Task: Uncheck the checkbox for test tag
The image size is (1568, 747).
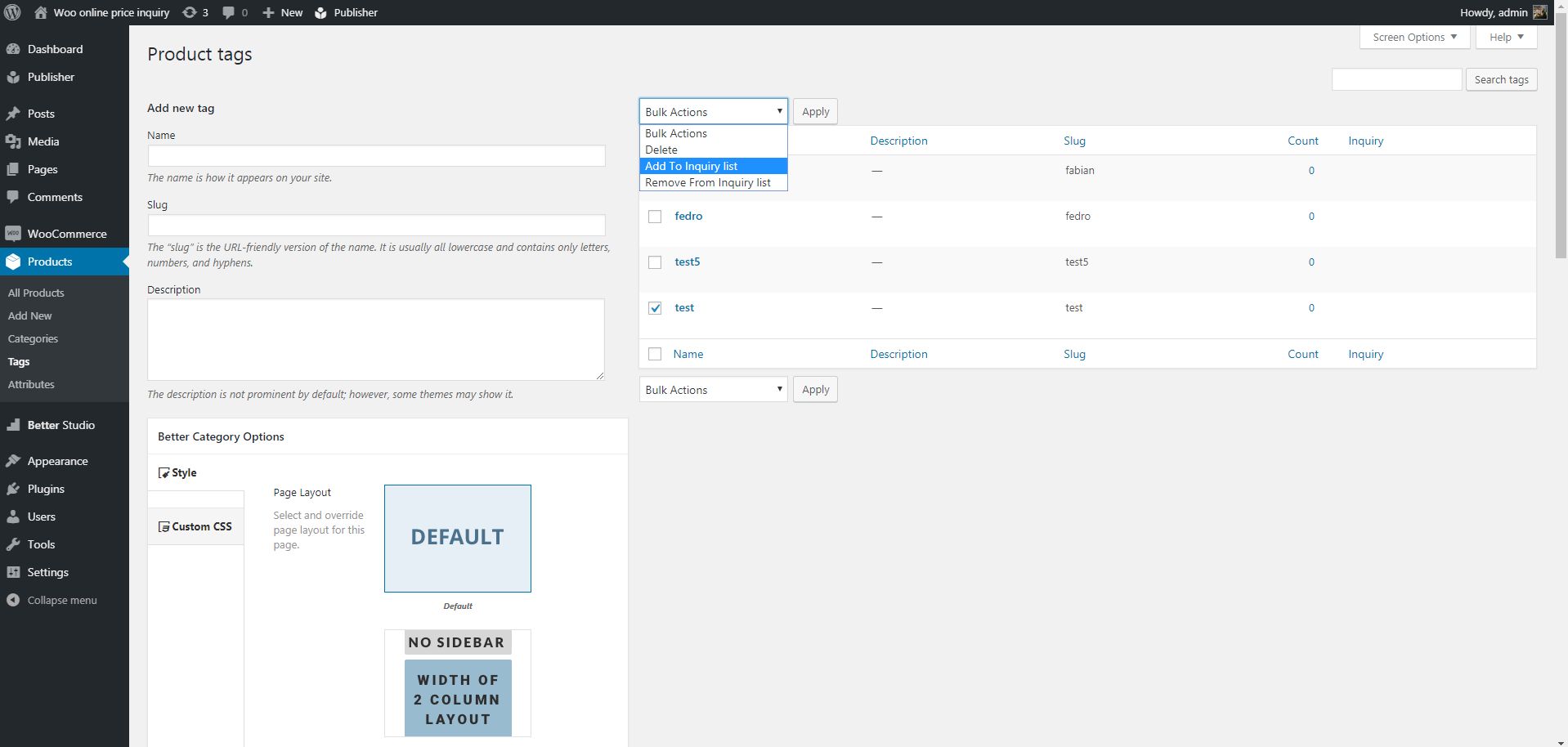Action: [x=655, y=308]
